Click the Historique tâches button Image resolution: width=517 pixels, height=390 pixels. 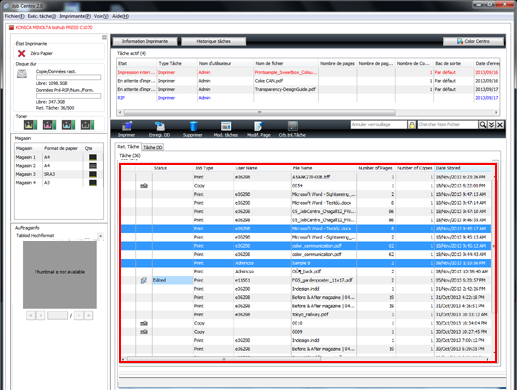214,41
